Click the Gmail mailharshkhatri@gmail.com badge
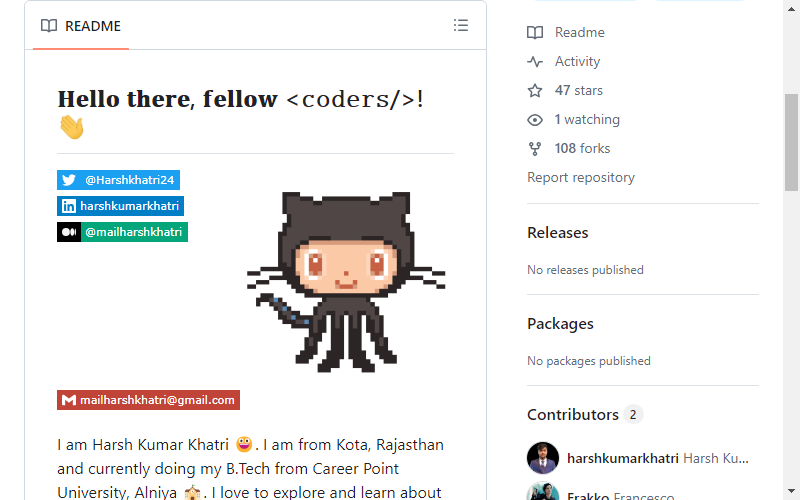The width and height of the screenshot is (800, 500). 148,400
